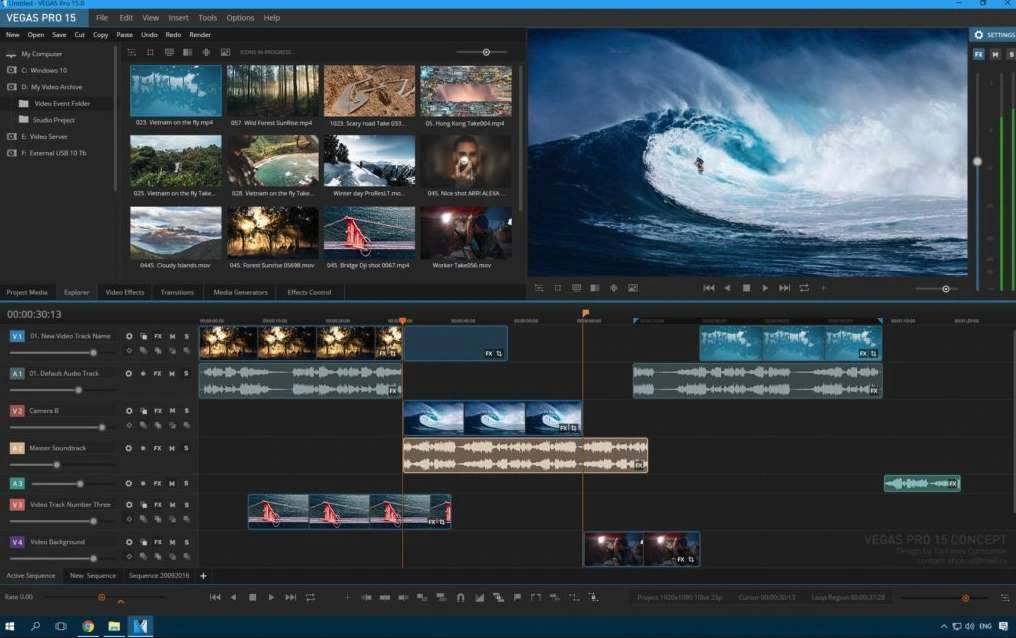Click the crop icon below the preview

pyautogui.click(x=558, y=288)
